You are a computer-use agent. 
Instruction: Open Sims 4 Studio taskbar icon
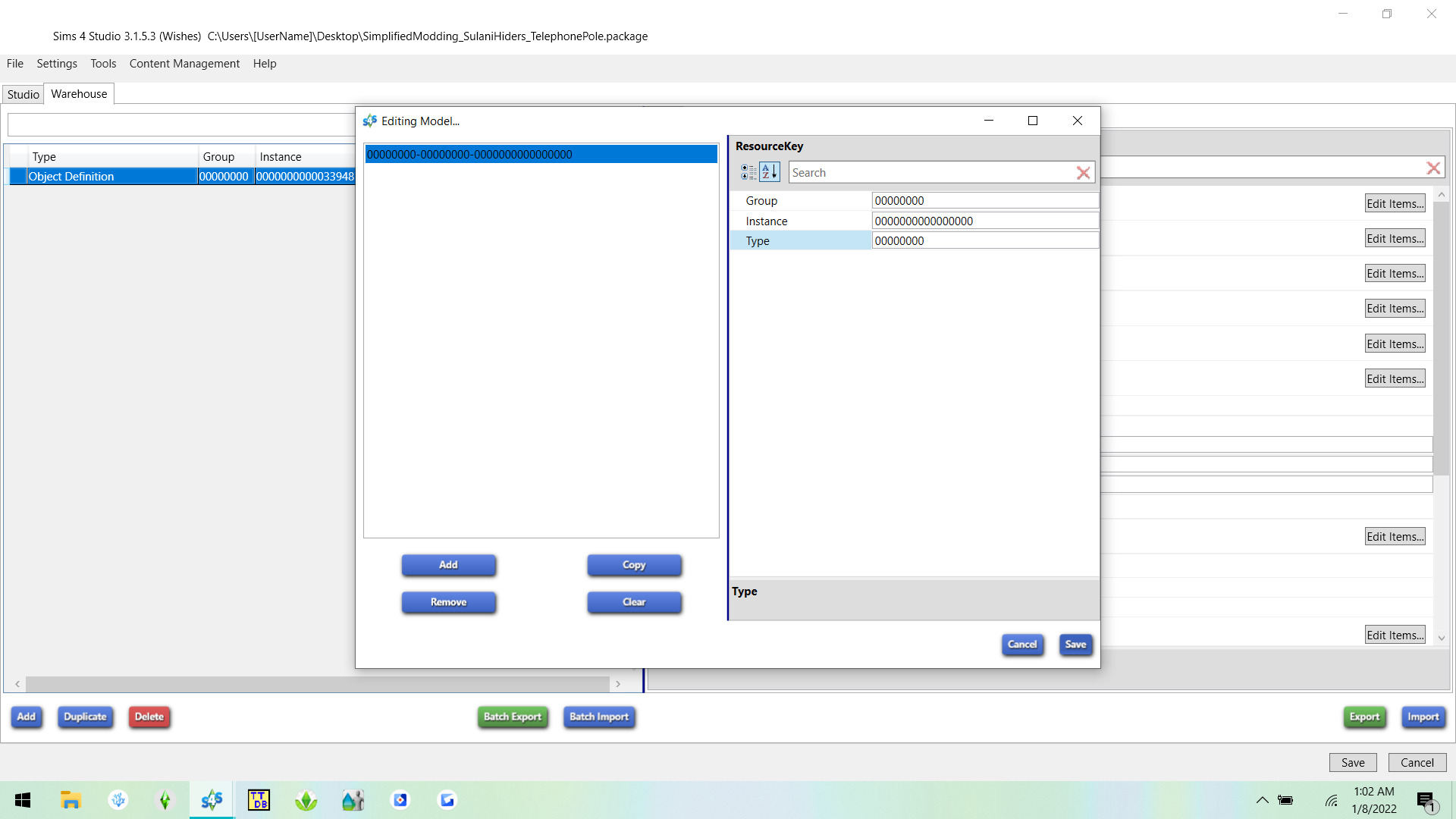coord(212,800)
